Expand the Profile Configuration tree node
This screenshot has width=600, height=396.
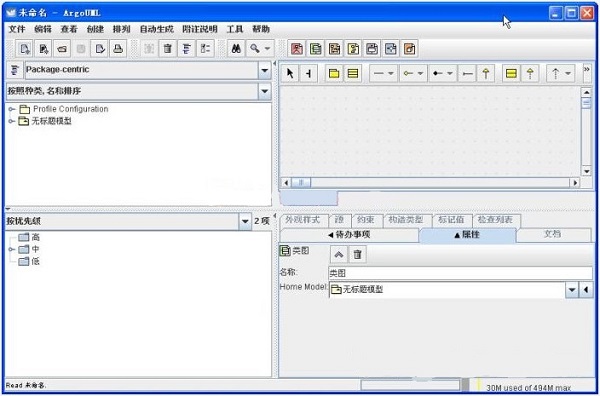pyautogui.click(x=11, y=109)
